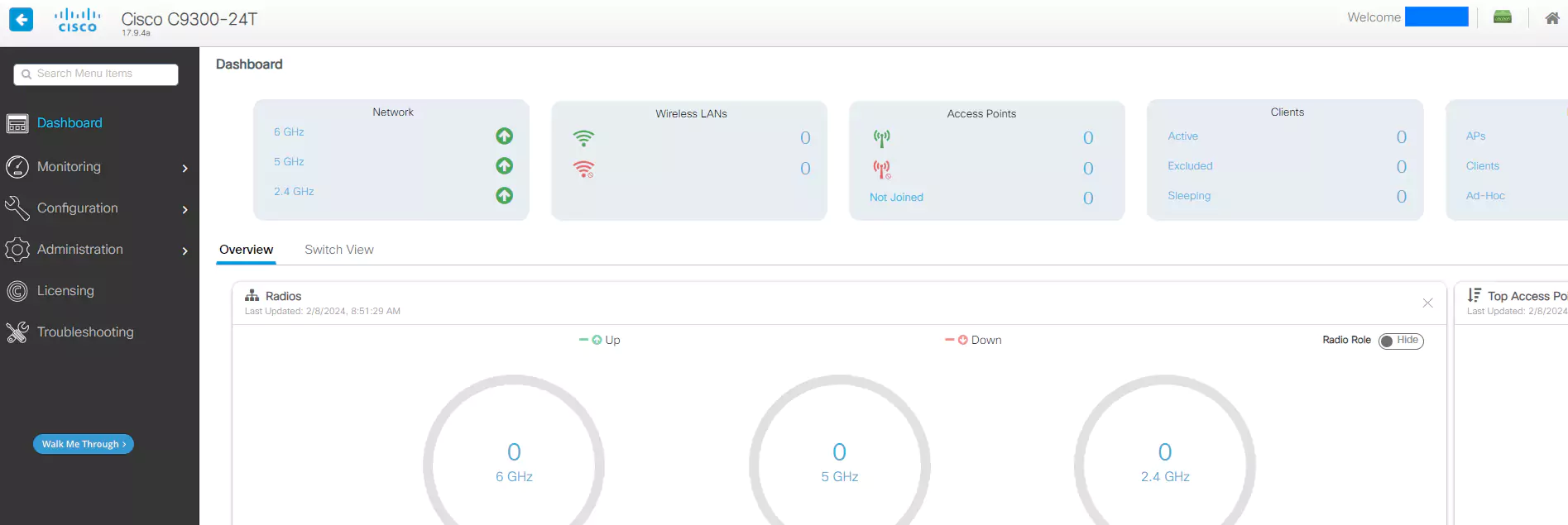Image resolution: width=1568 pixels, height=525 pixels.
Task: Expand the Configuration menu chevron
Action: 185,209
